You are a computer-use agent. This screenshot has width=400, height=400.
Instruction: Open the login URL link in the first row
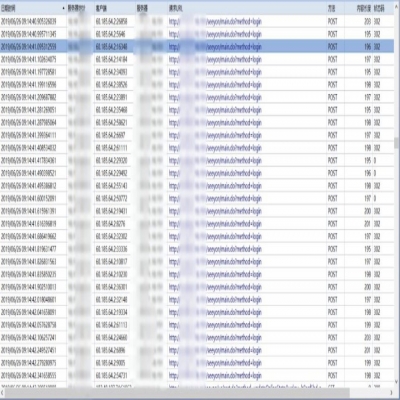tap(215, 22)
